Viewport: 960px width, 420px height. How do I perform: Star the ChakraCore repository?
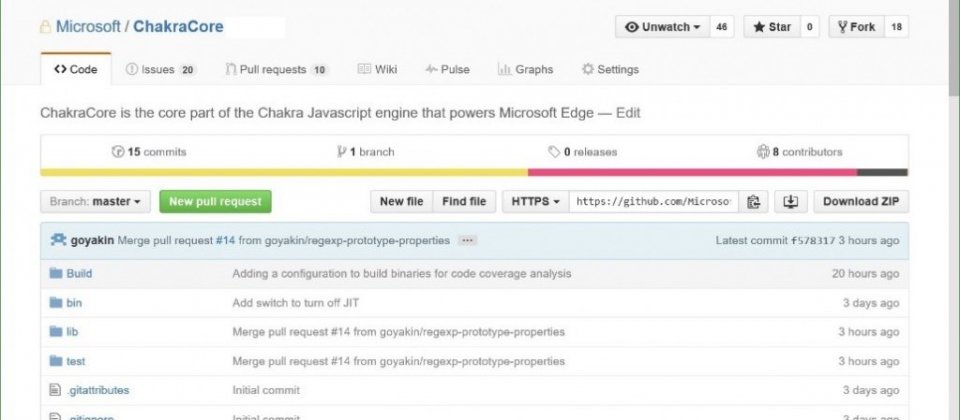pos(771,27)
